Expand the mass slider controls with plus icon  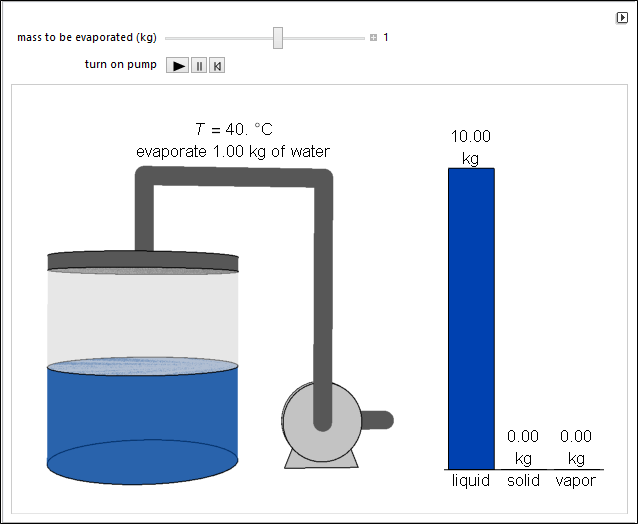[x=373, y=38]
